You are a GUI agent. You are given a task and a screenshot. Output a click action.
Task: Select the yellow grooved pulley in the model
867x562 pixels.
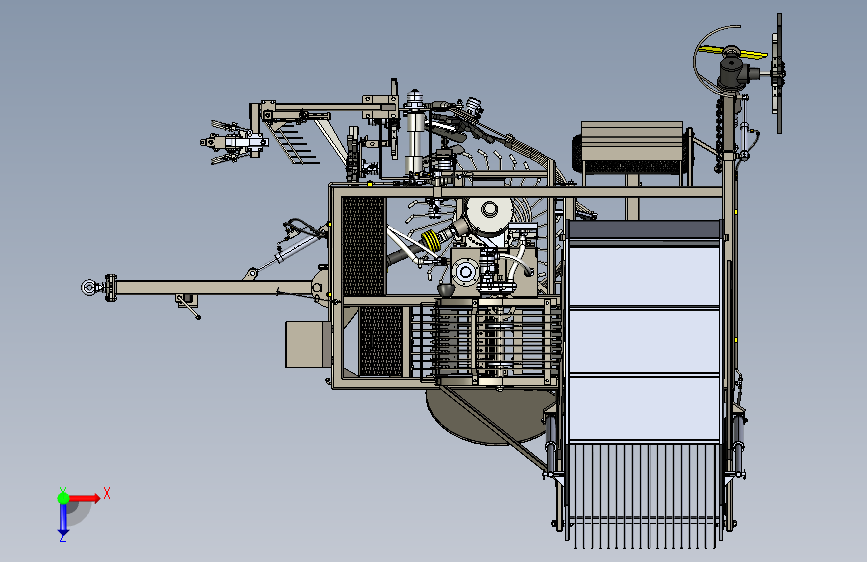432,241
